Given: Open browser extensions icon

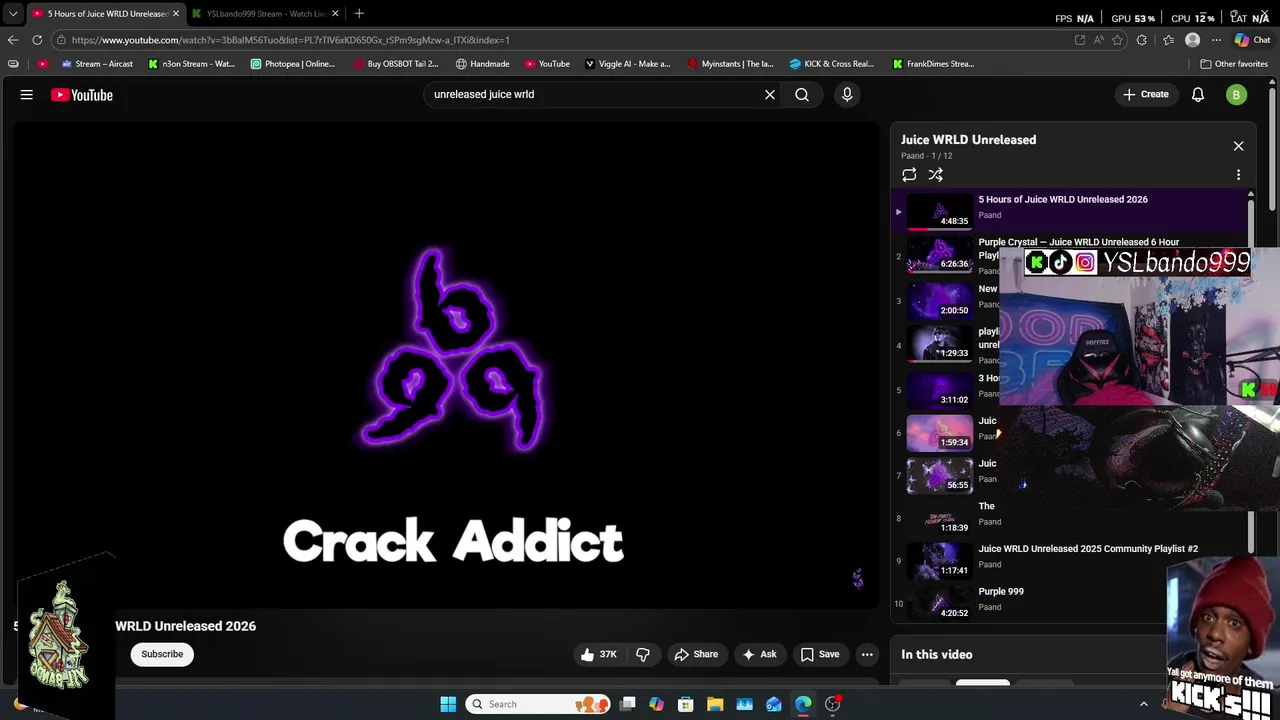Looking at the screenshot, I should (x=1142, y=40).
